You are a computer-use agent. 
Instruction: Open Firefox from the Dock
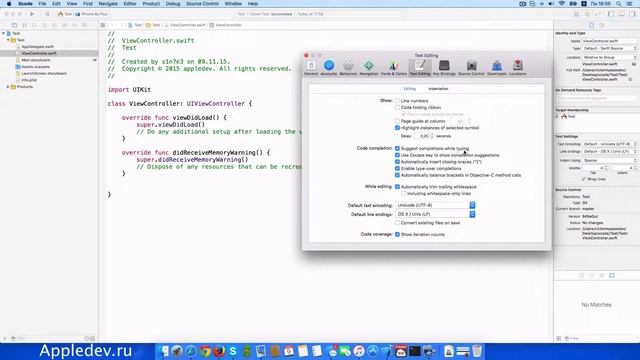click(219, 351)
